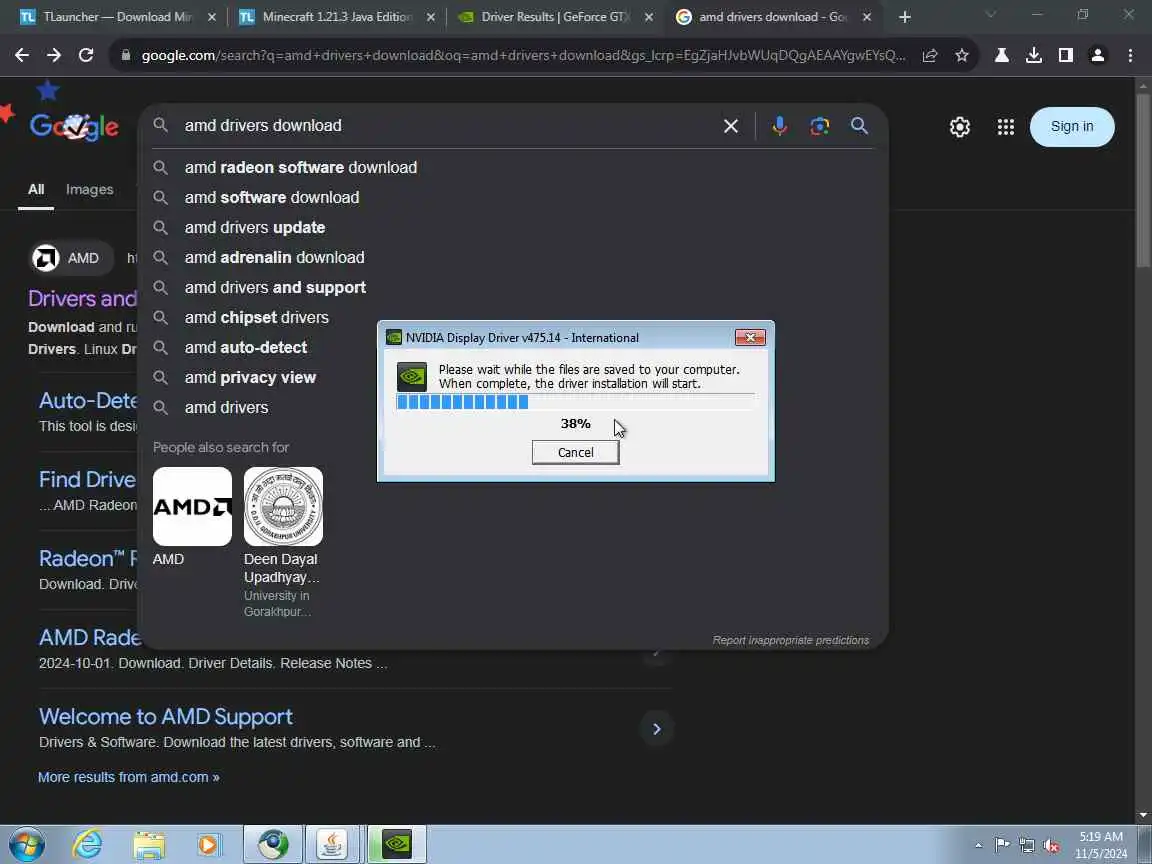The image size is (1152, 864).
Task: Open the Chrome three-dot menu
Action: click(x=1130, y=55)
